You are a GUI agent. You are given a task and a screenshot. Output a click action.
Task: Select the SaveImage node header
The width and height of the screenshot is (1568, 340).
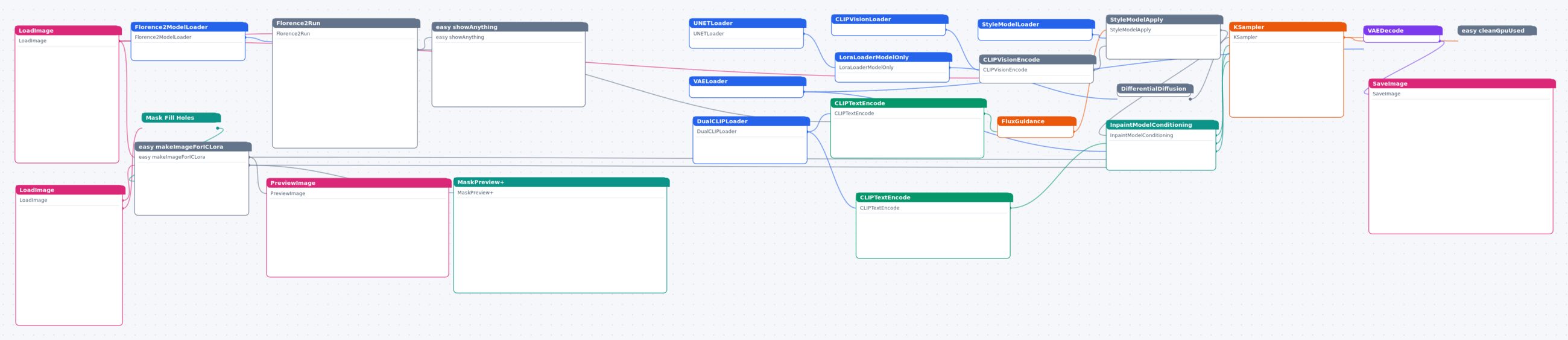click(x=1461, y=83)
